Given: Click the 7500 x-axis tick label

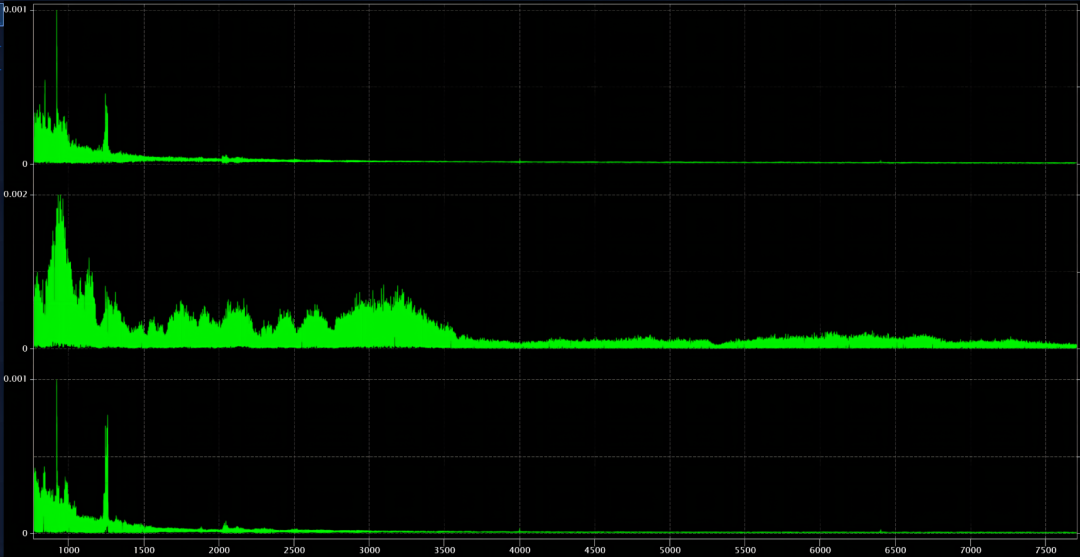Looking at the screenshot, I should pyautogui.click(x=1046, y=550).
